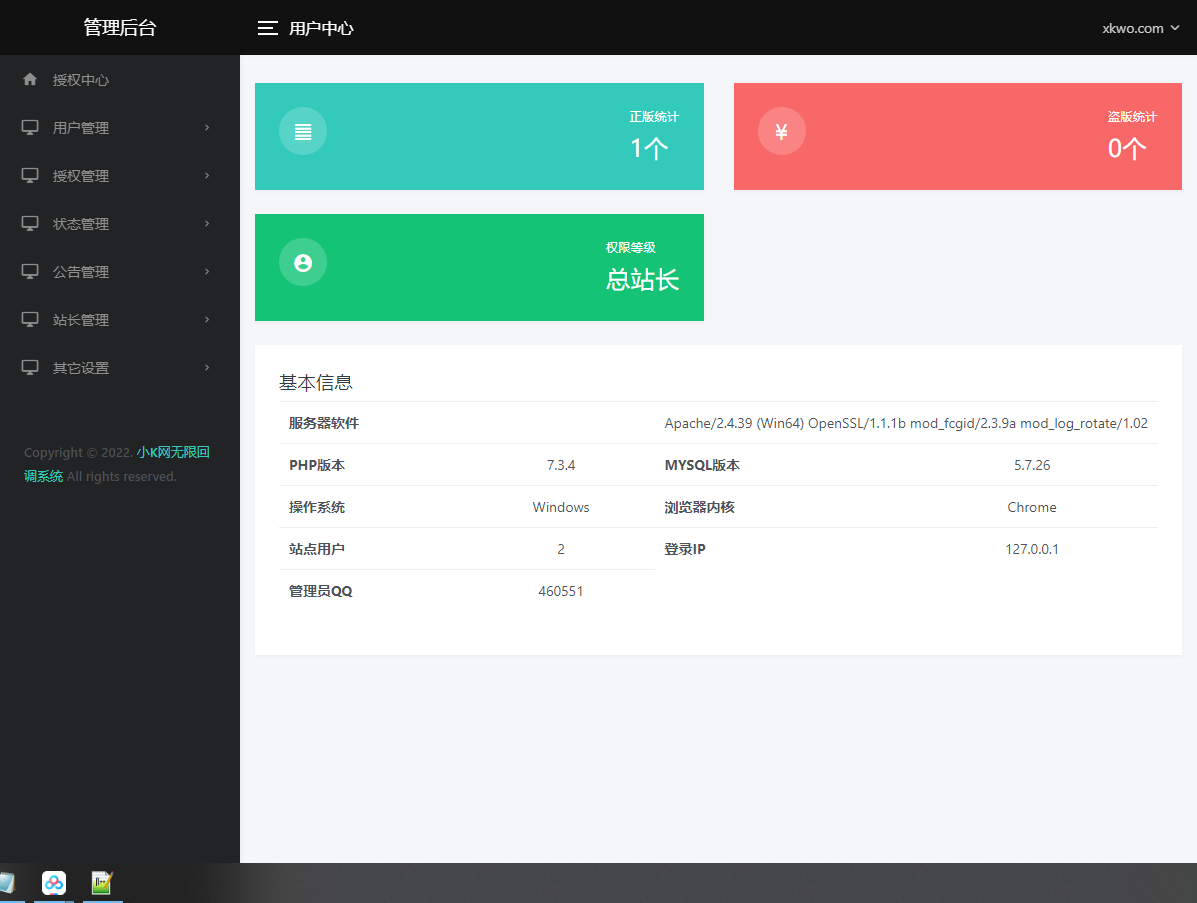
Task: Launch the blue-ring app from the taskbar
Action: (x=54, y=883)
